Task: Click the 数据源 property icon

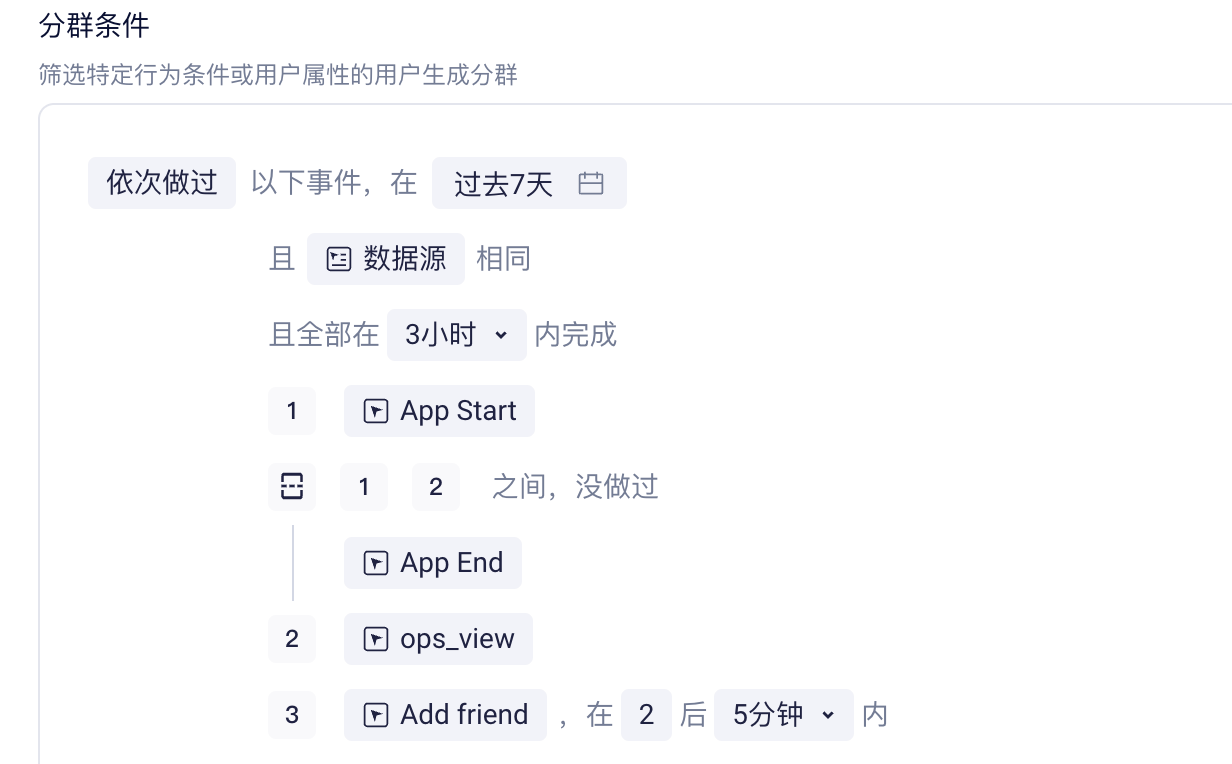Action: coord(339,259)
